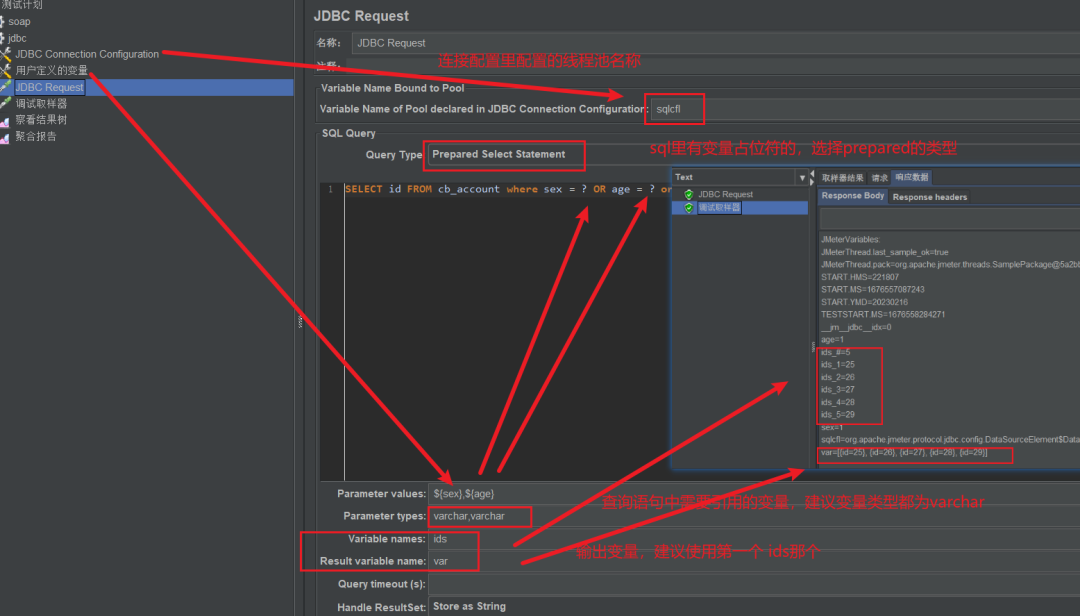Image resolution: width=1080 pixels, height=616 pixels.
Task: Click green shield icon beside JDBC Request result
Action: tap(687, 192)
